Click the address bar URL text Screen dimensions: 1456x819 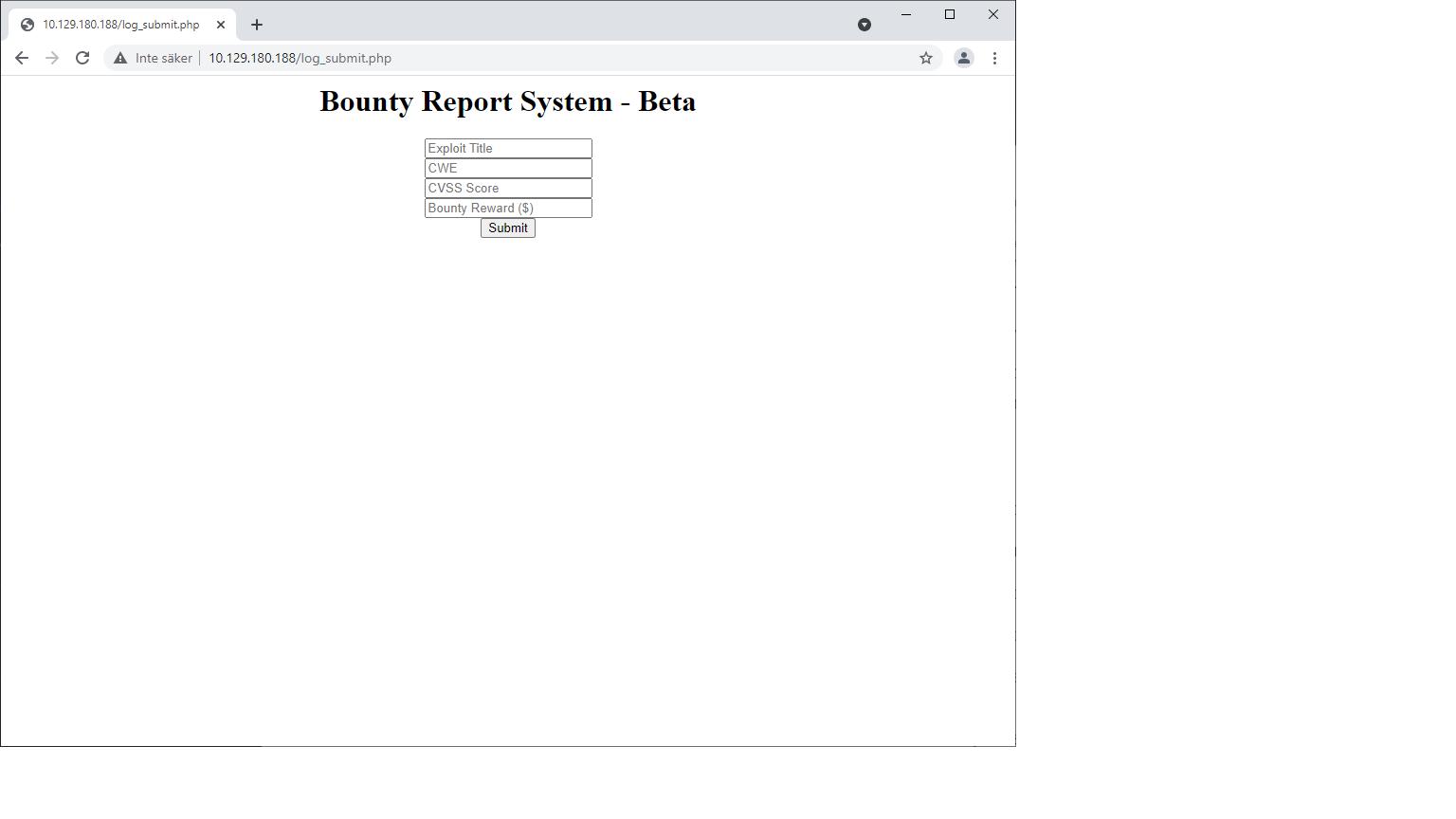coord(300,58)
